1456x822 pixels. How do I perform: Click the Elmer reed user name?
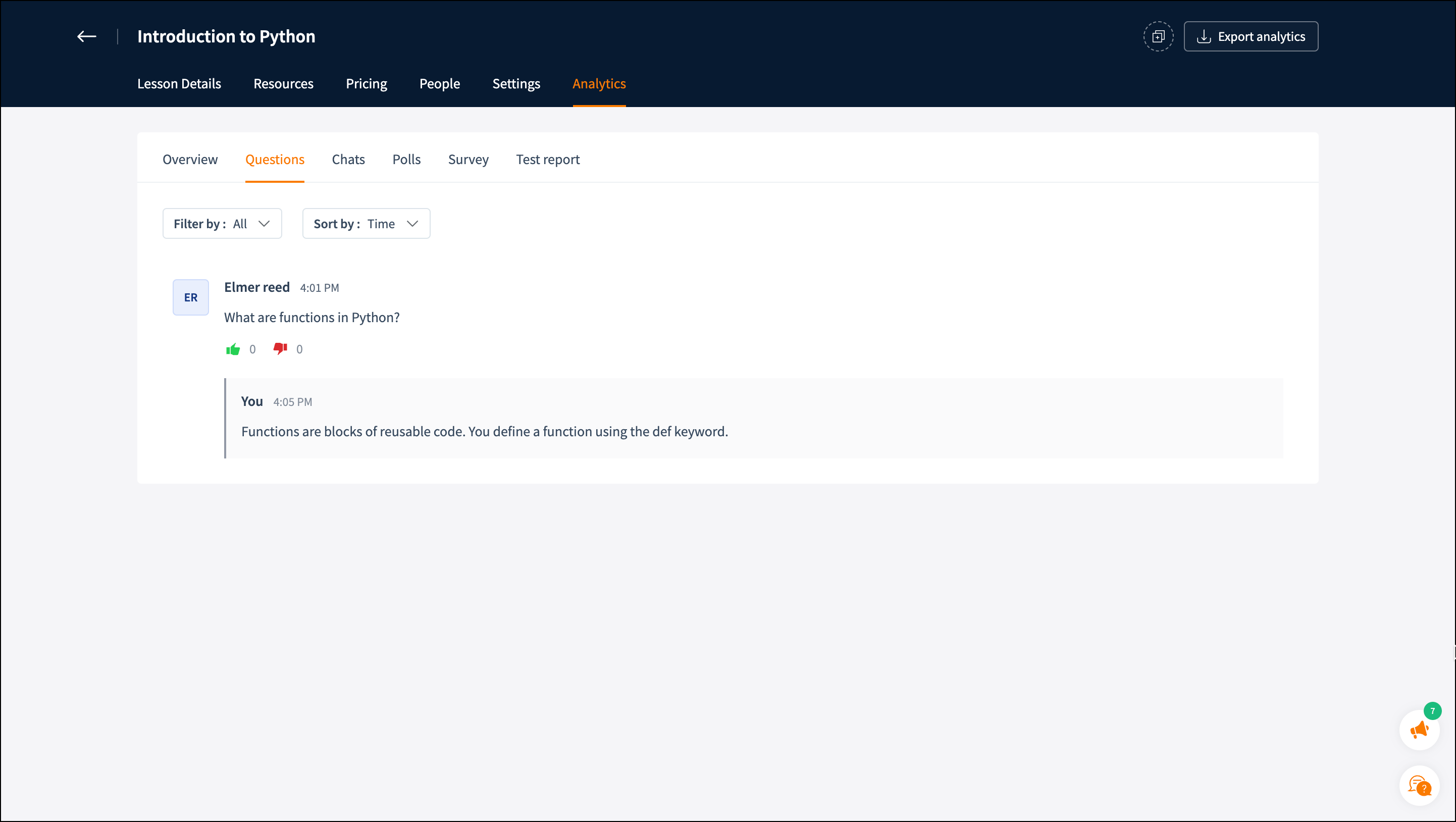[256, 287]
